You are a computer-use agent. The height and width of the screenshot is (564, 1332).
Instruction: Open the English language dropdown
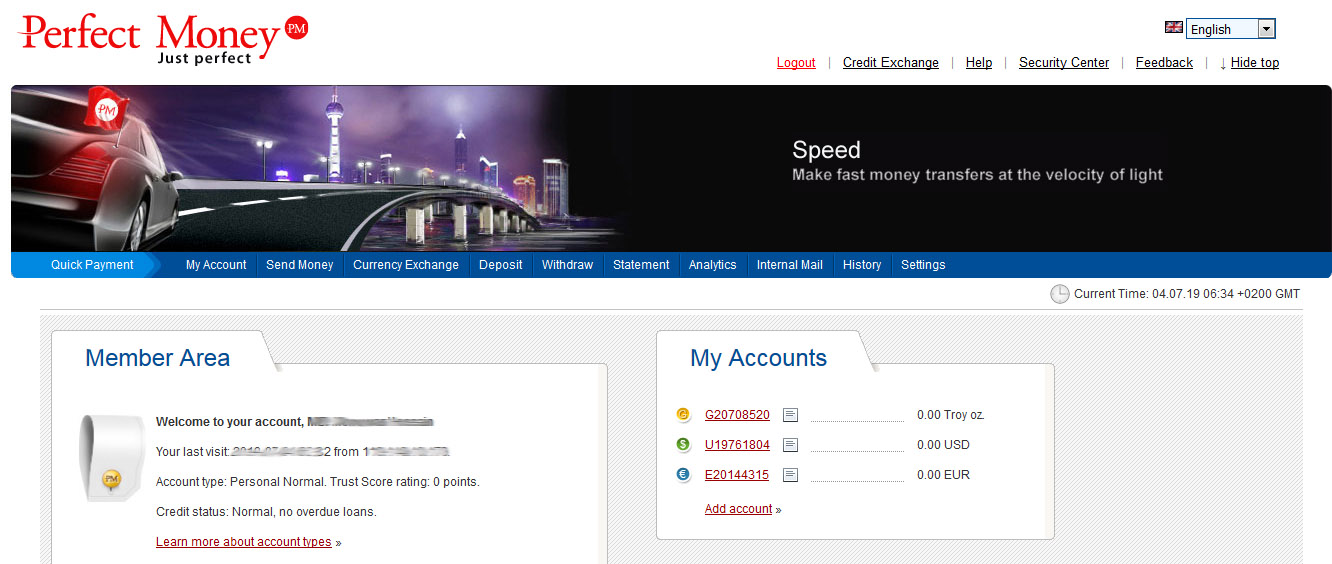point(1230,29)
